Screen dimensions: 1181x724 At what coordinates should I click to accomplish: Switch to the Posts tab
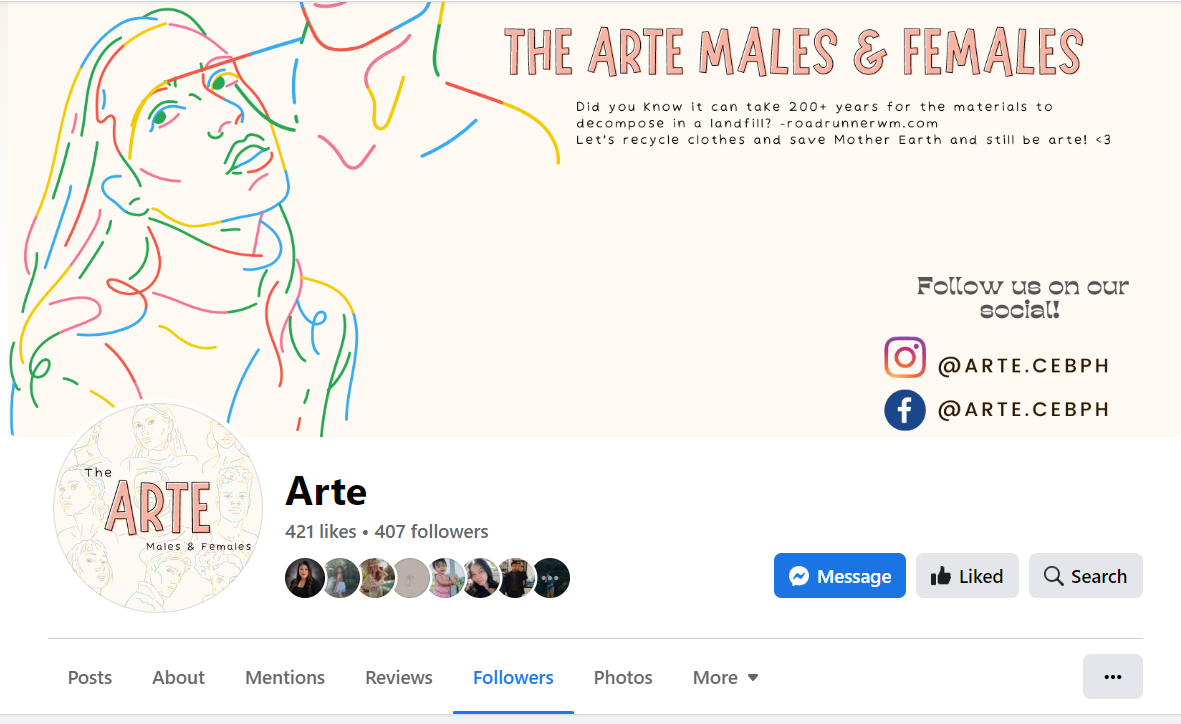click(x=90, y=678)
